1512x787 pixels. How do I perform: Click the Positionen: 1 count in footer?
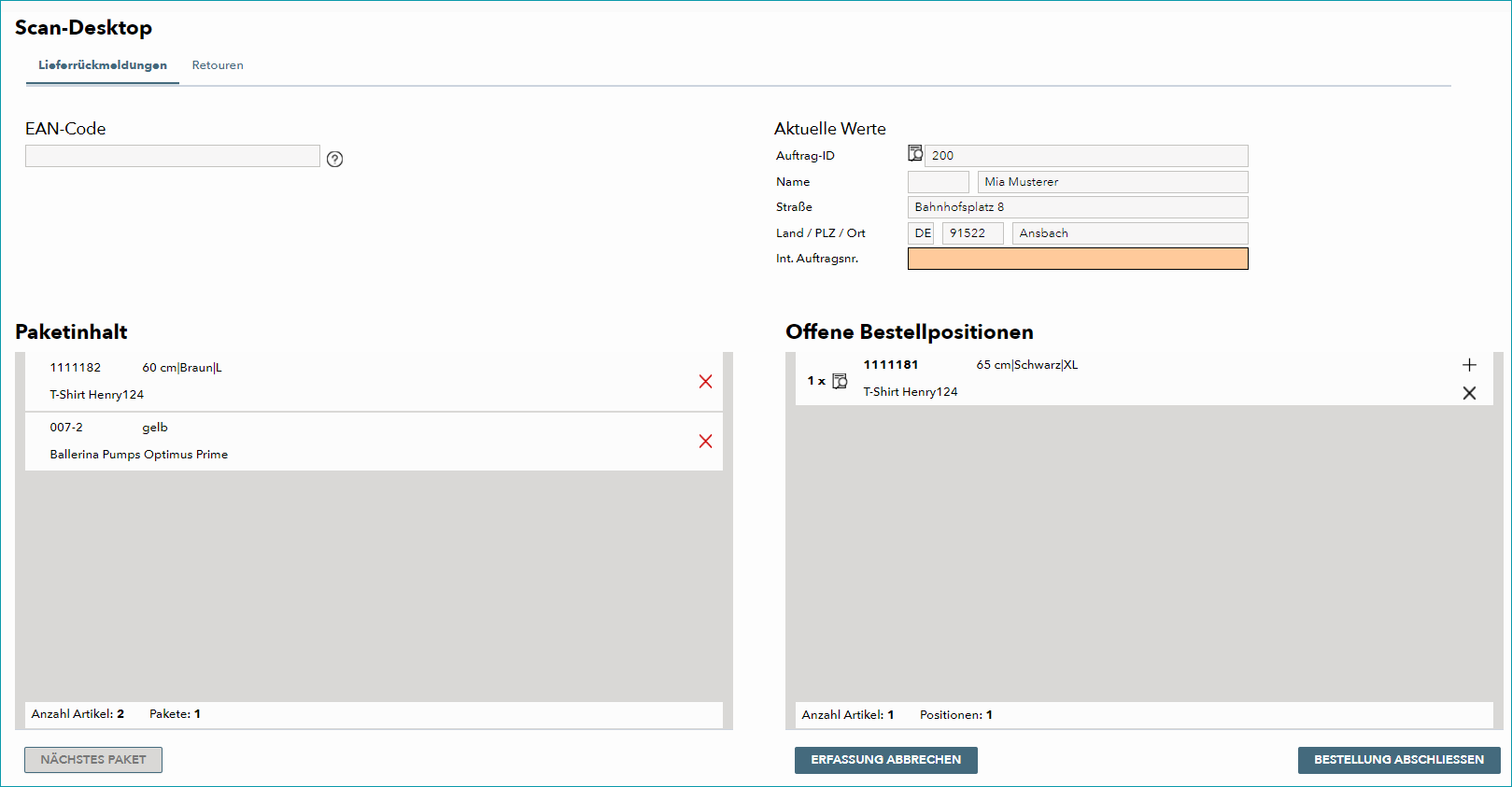pyautogui.click(x=956, y=715)
